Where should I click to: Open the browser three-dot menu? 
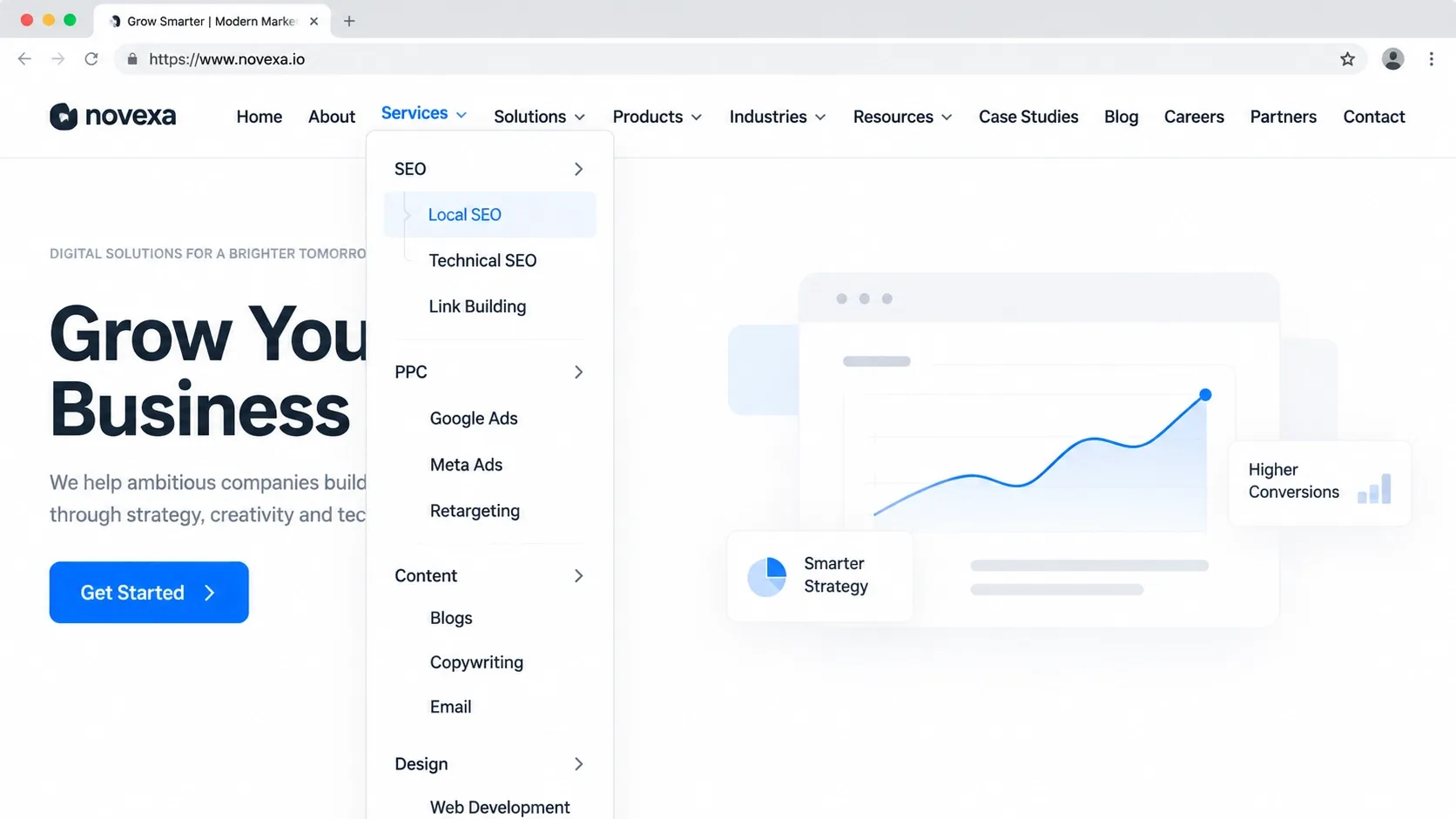pyautogui.click(x=1432, y=59)
